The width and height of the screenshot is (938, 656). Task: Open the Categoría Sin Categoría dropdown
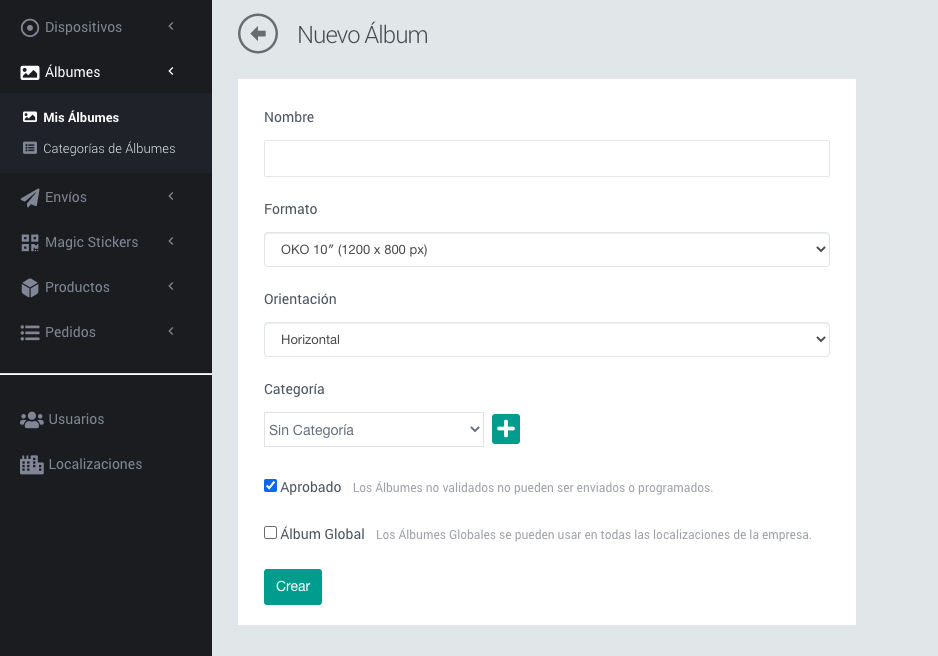373,429
